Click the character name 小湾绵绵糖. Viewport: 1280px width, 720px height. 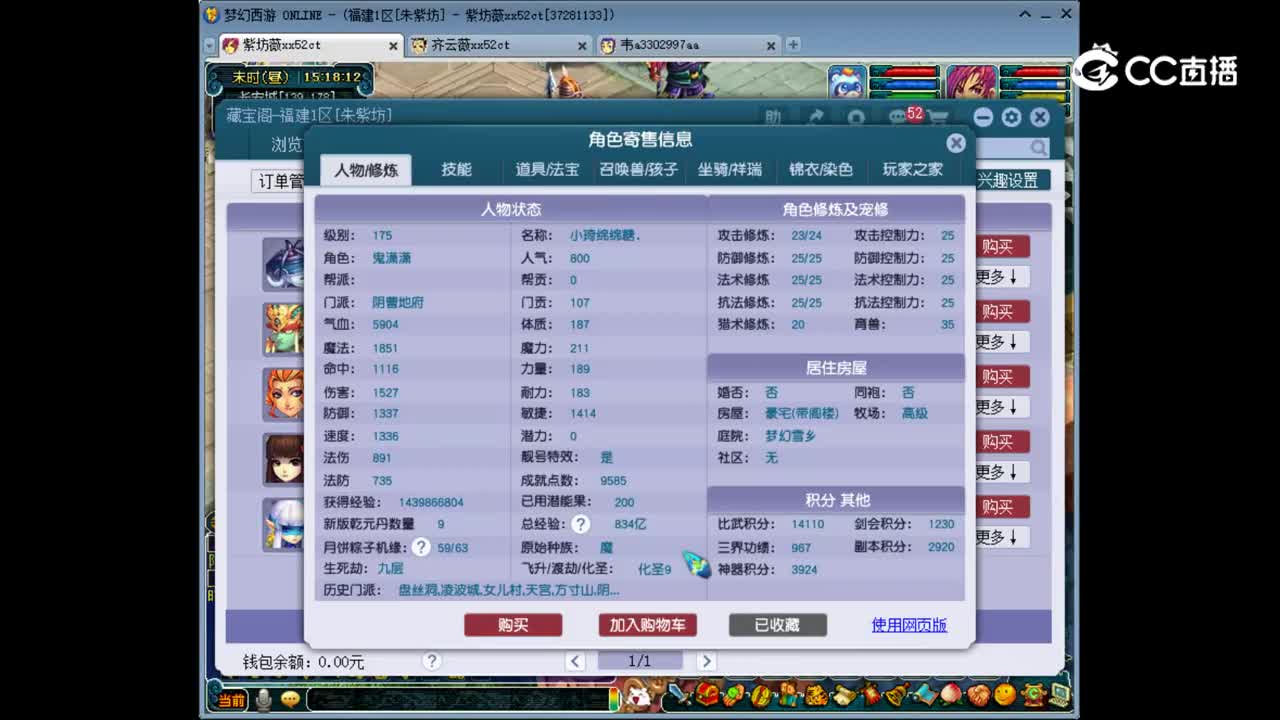point(605,236)
